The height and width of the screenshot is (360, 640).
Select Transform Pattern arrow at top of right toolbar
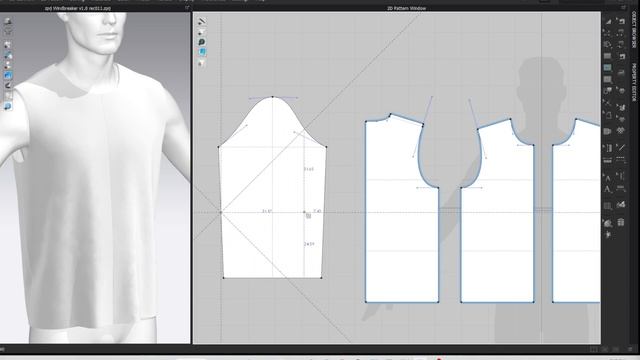coord(608,21)
